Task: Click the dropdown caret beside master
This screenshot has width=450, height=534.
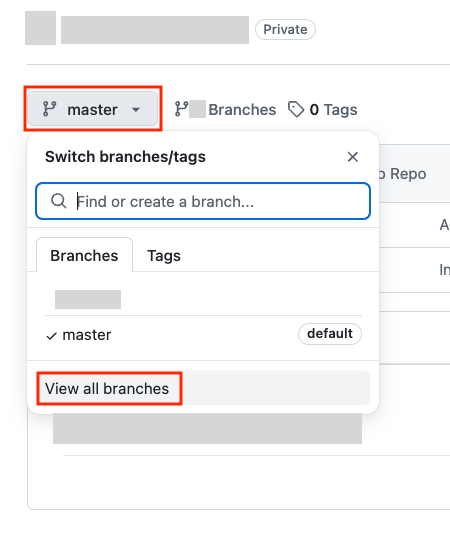Action: (x=136, y=110)
